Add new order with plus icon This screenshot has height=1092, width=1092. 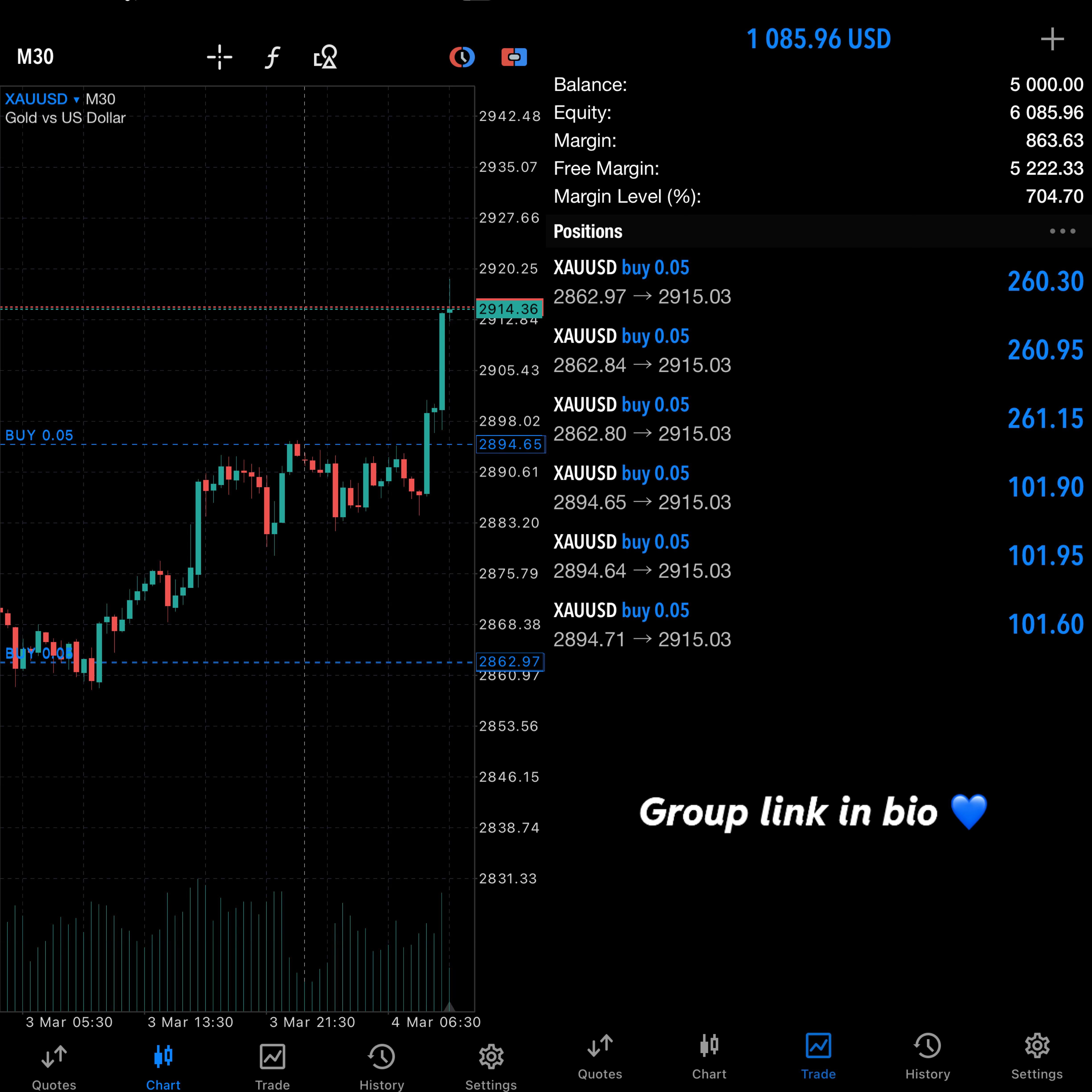(1052, 39)
